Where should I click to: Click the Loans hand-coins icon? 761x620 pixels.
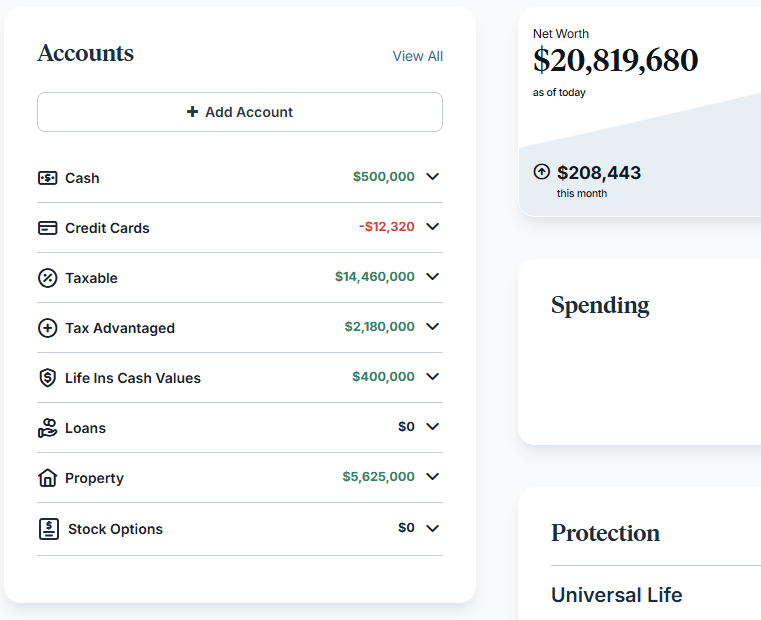point(47,428)
